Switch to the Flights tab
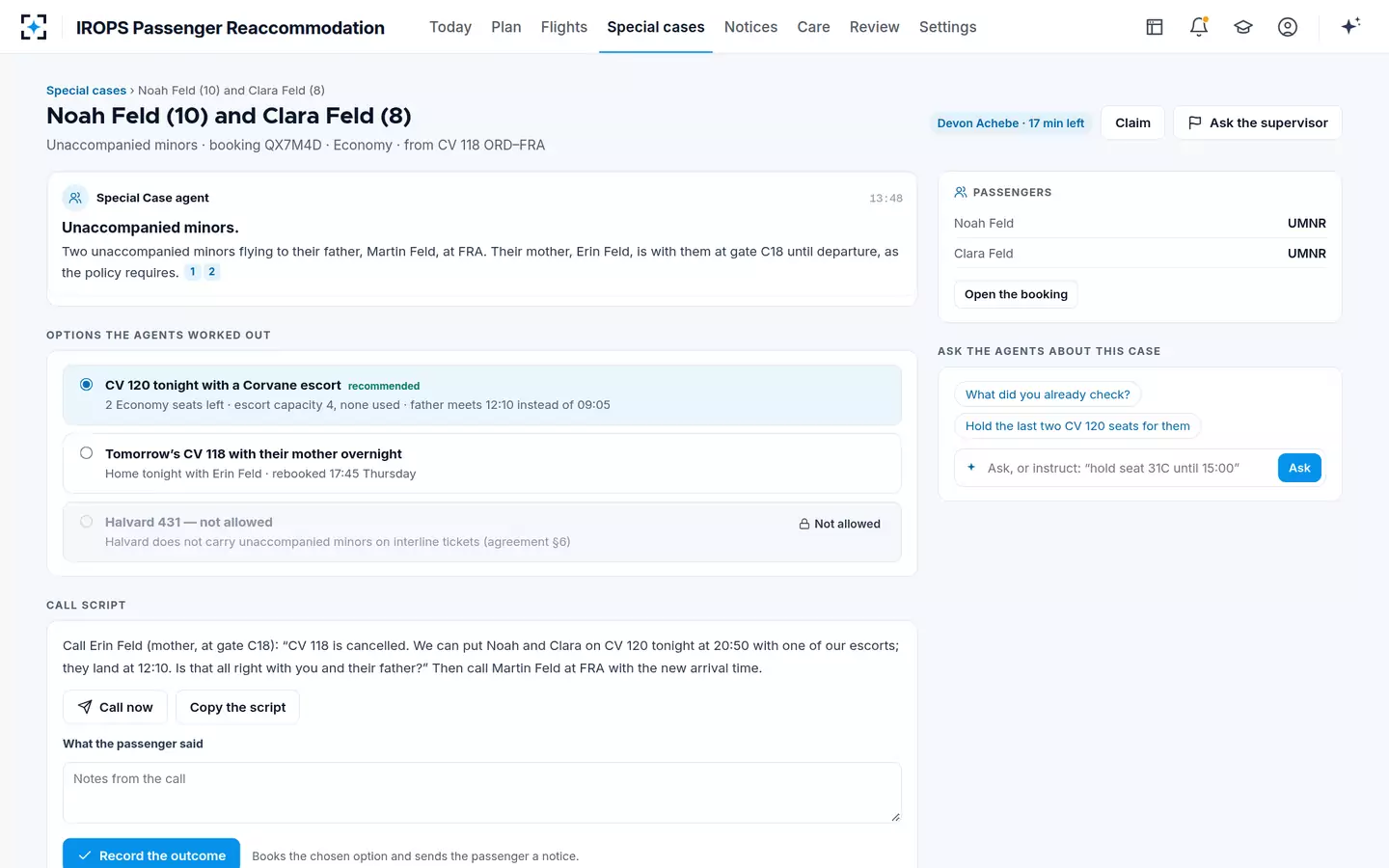The image size is (1389, 868). pos(564,27)
